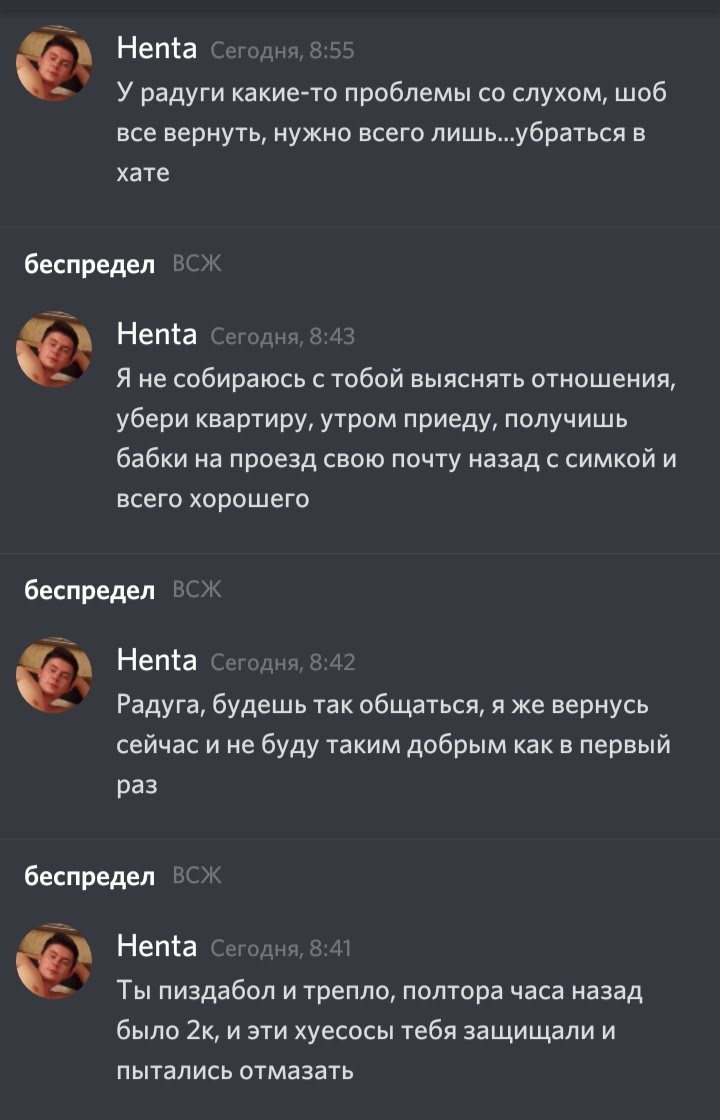Click the "Сегодня, 8:42" timestamp

[282, 662]
